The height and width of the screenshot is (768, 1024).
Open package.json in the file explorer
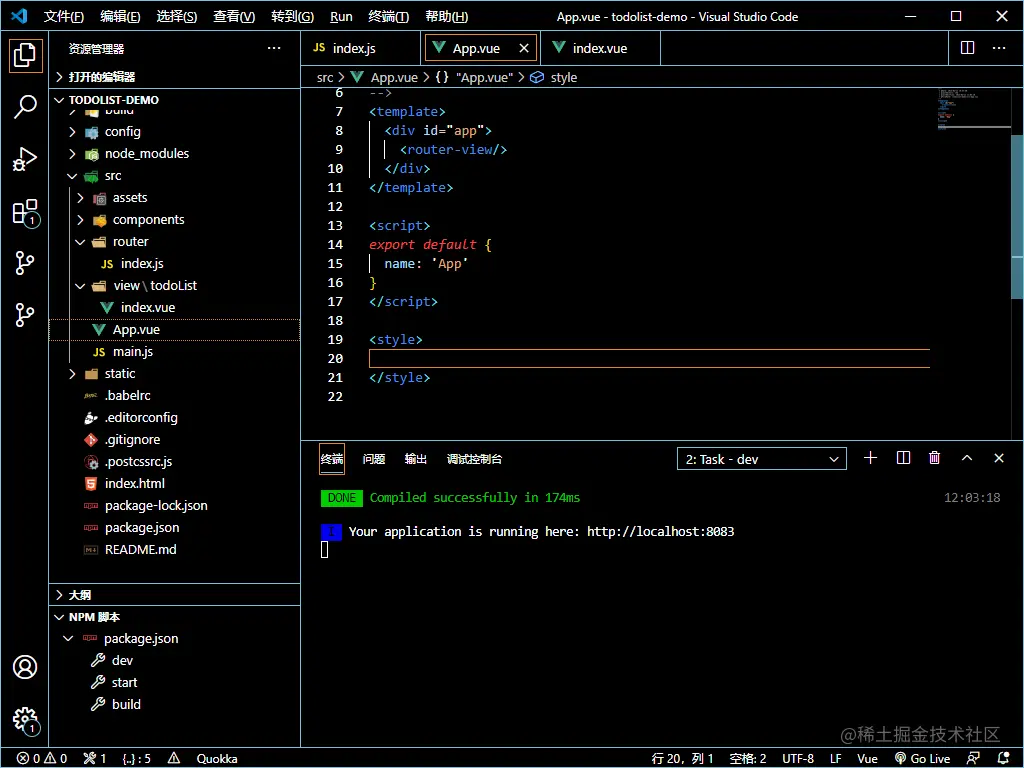click(142, 527)
